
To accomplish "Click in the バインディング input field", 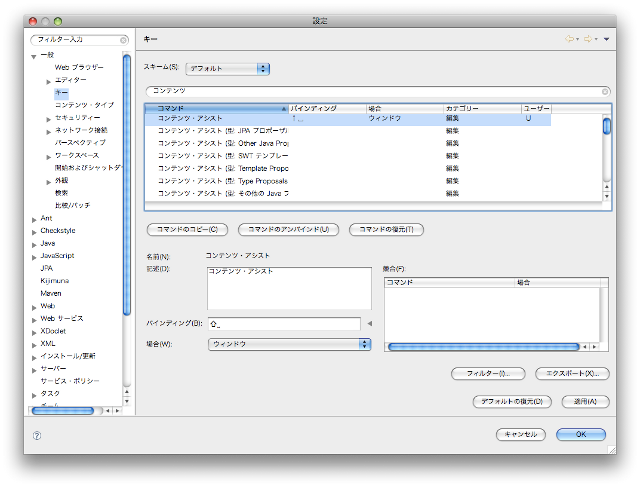I will coord(284,324).
